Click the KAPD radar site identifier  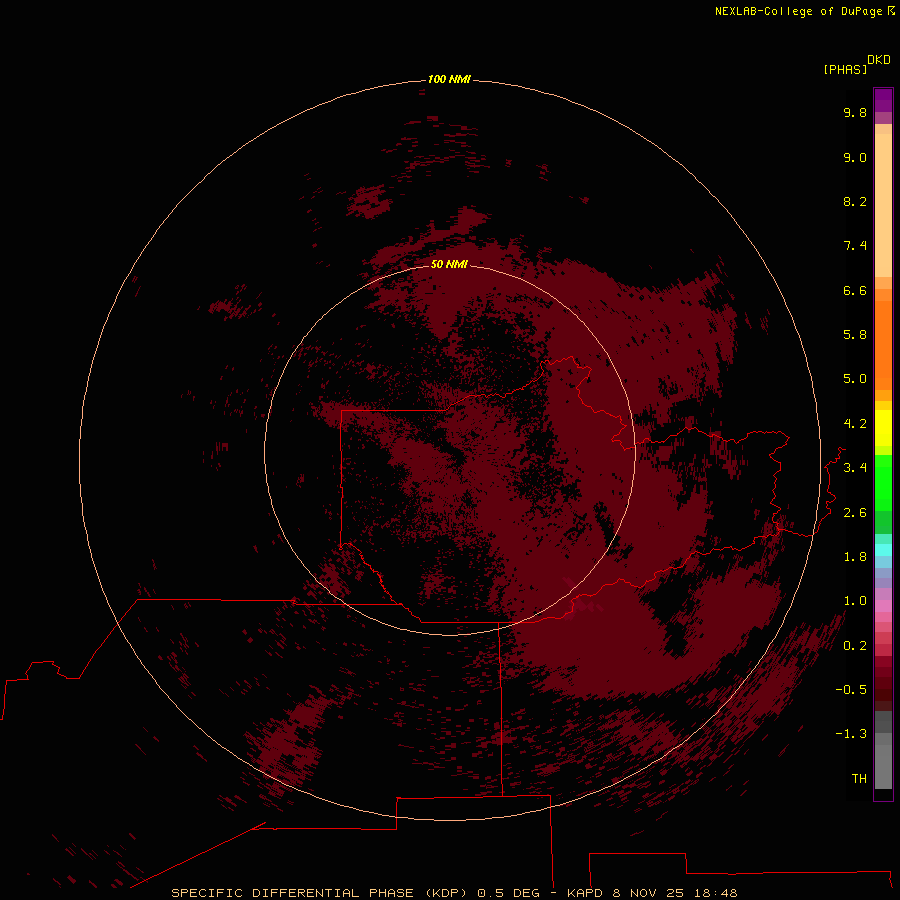pos(585,893)
